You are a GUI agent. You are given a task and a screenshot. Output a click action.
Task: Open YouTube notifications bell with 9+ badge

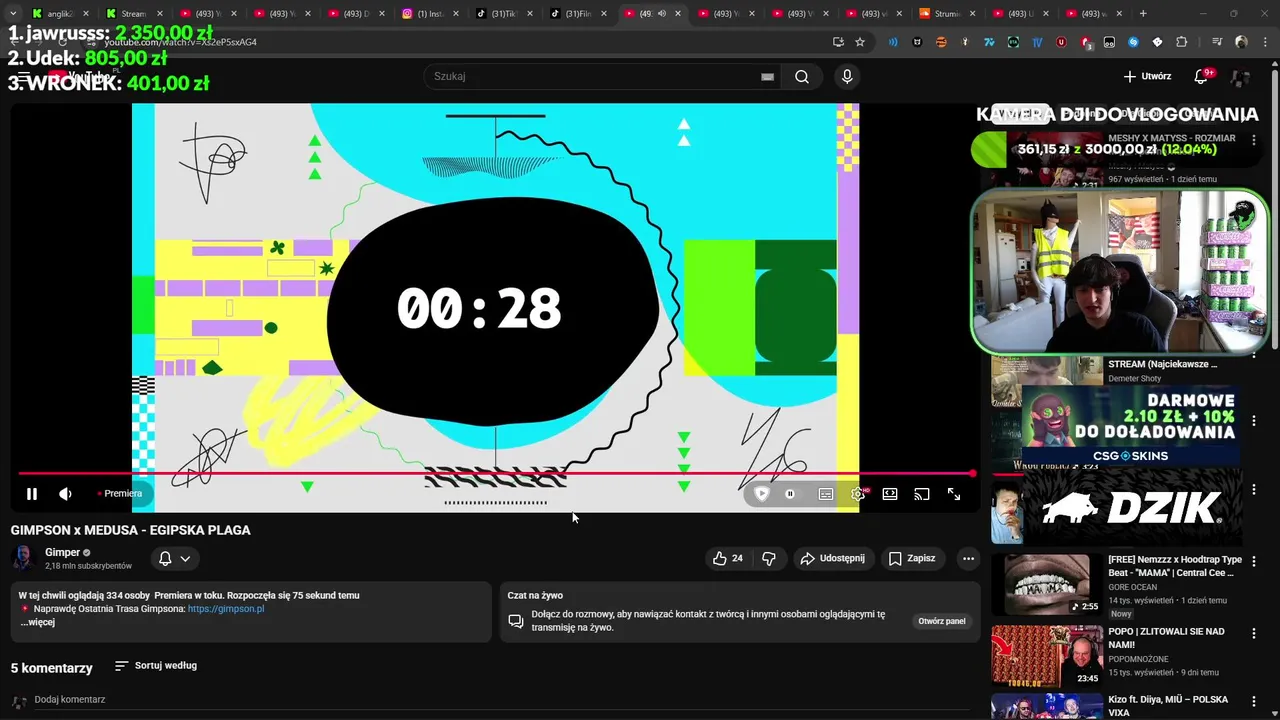(1202, 77)
